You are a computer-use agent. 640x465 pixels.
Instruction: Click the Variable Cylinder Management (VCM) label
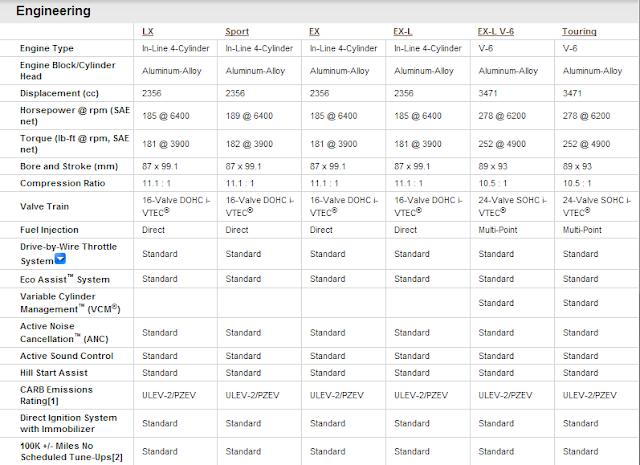click(70, 303)
